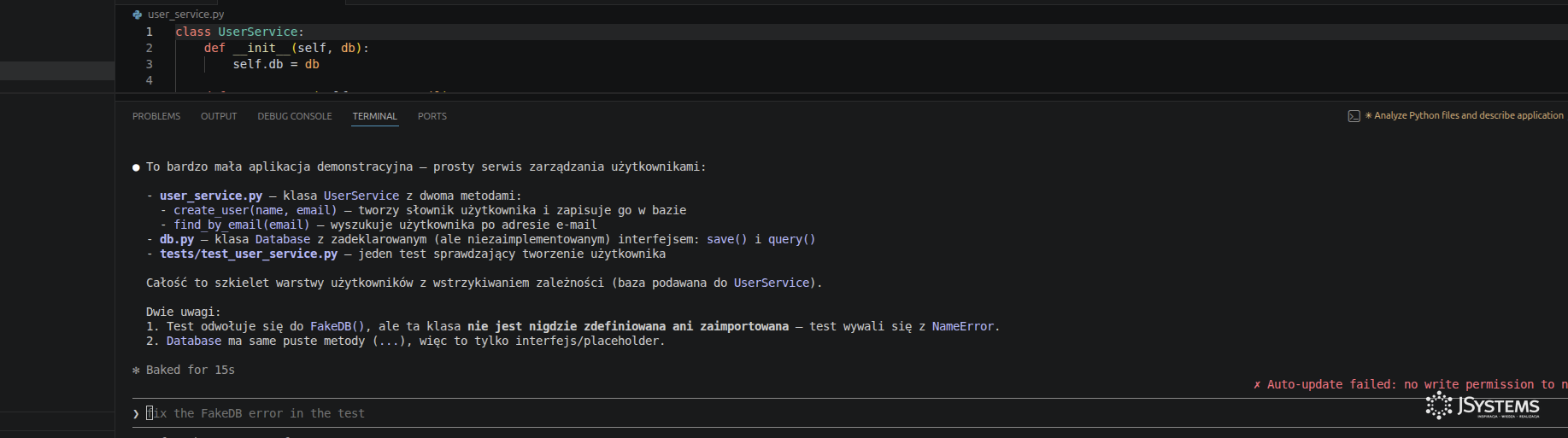Click the Python file icon in the breadcrumb

coord(138,15)
